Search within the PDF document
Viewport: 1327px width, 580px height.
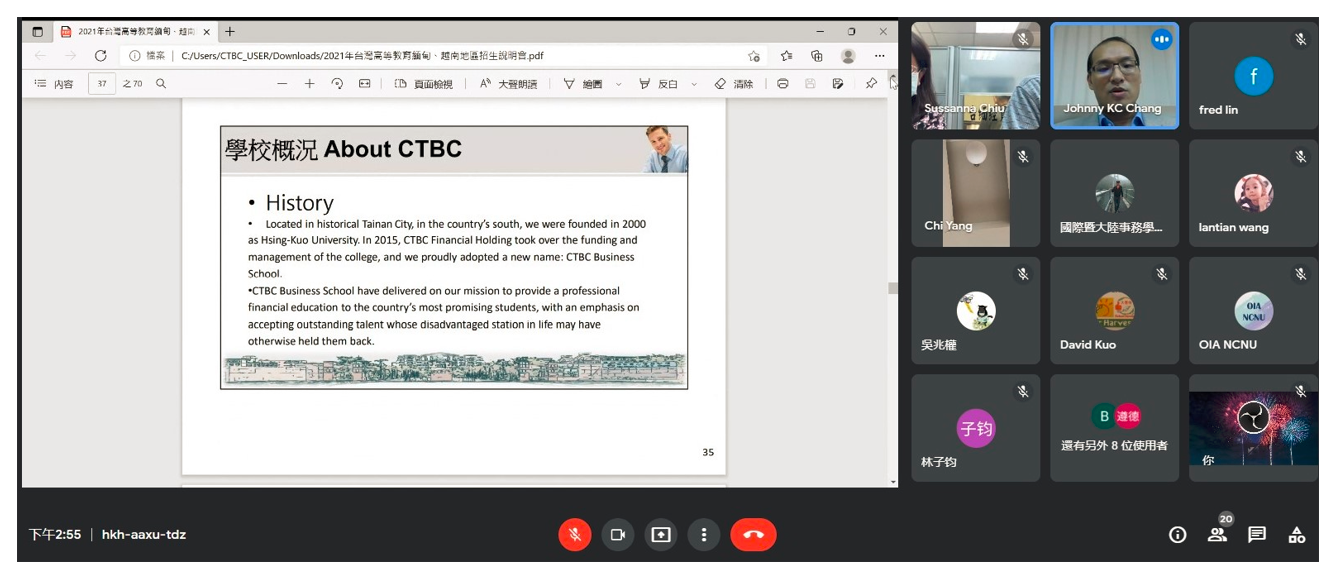click(x=161, y=84)
